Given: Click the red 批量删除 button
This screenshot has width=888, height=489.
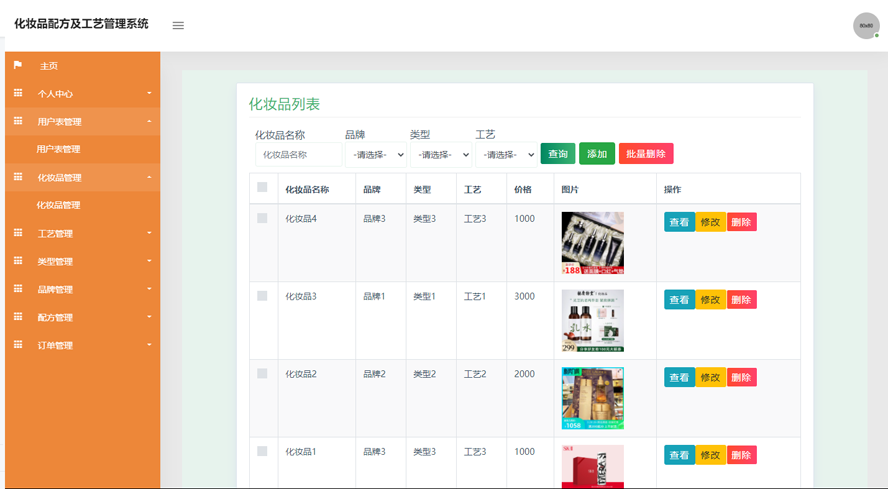Looking at the screenshot, I should (x=646, y=154).
